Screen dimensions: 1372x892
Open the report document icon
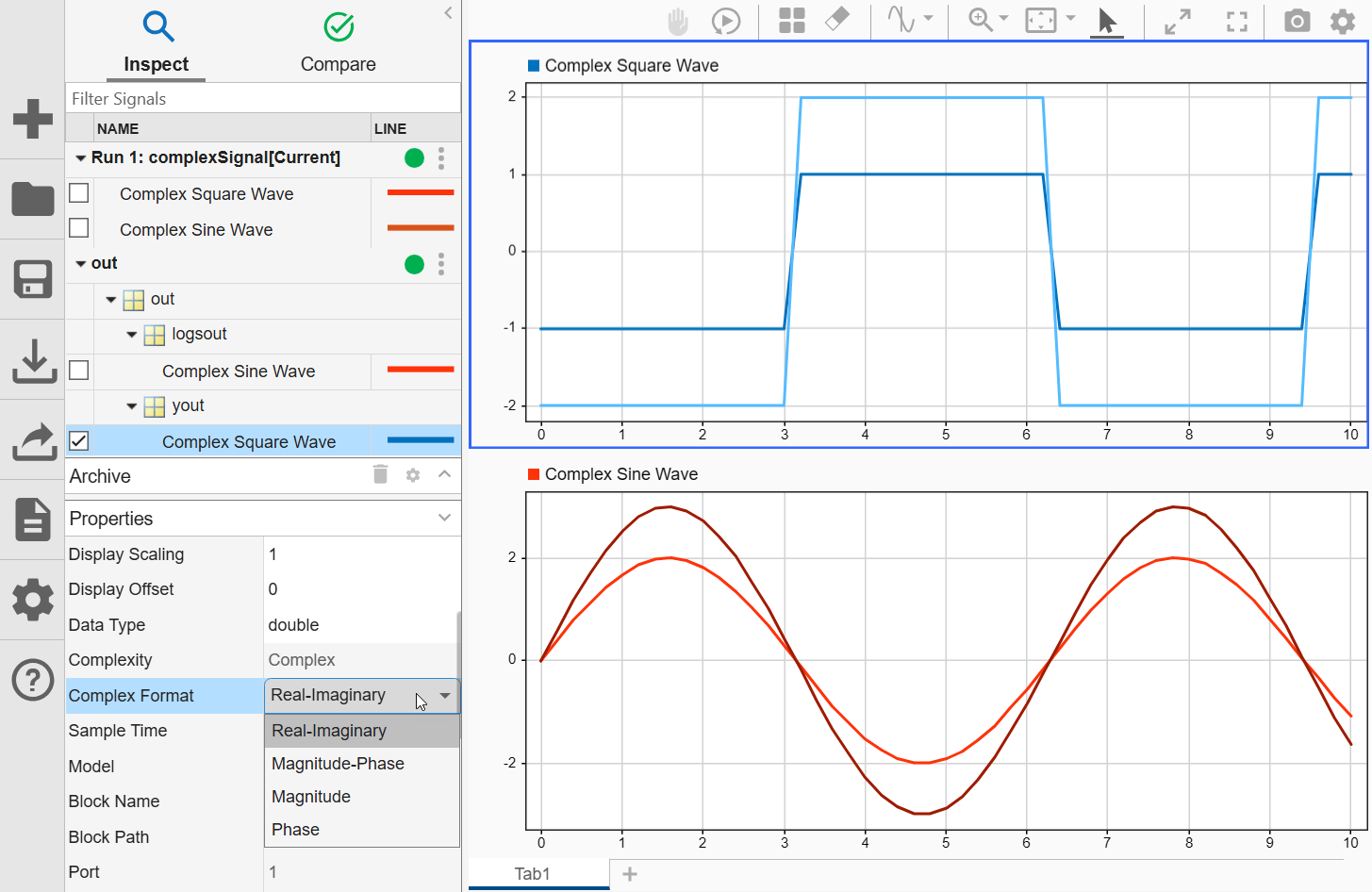click(x=33, y=520)
